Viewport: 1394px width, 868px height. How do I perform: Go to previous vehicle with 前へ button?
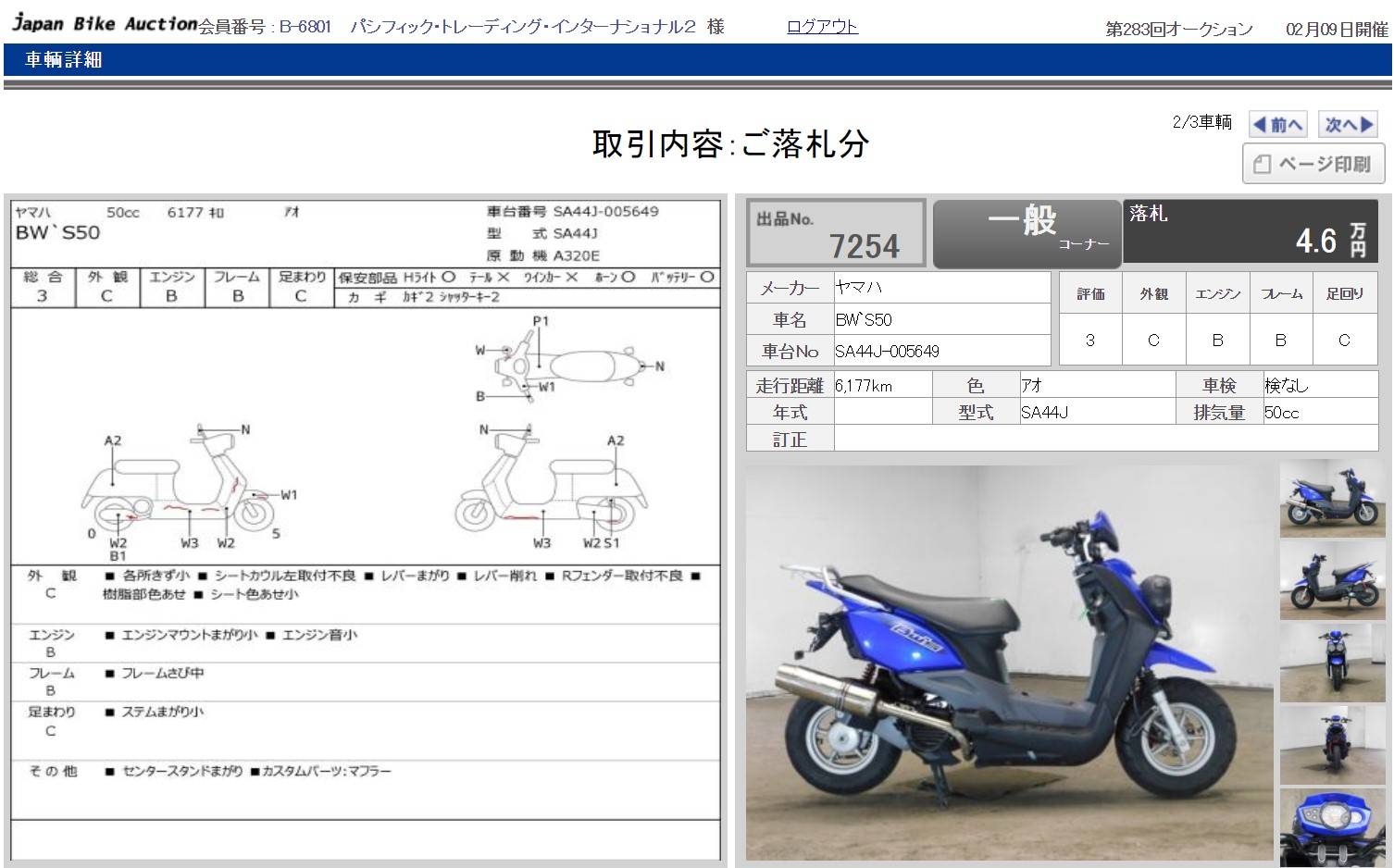tap(1277, 124)
